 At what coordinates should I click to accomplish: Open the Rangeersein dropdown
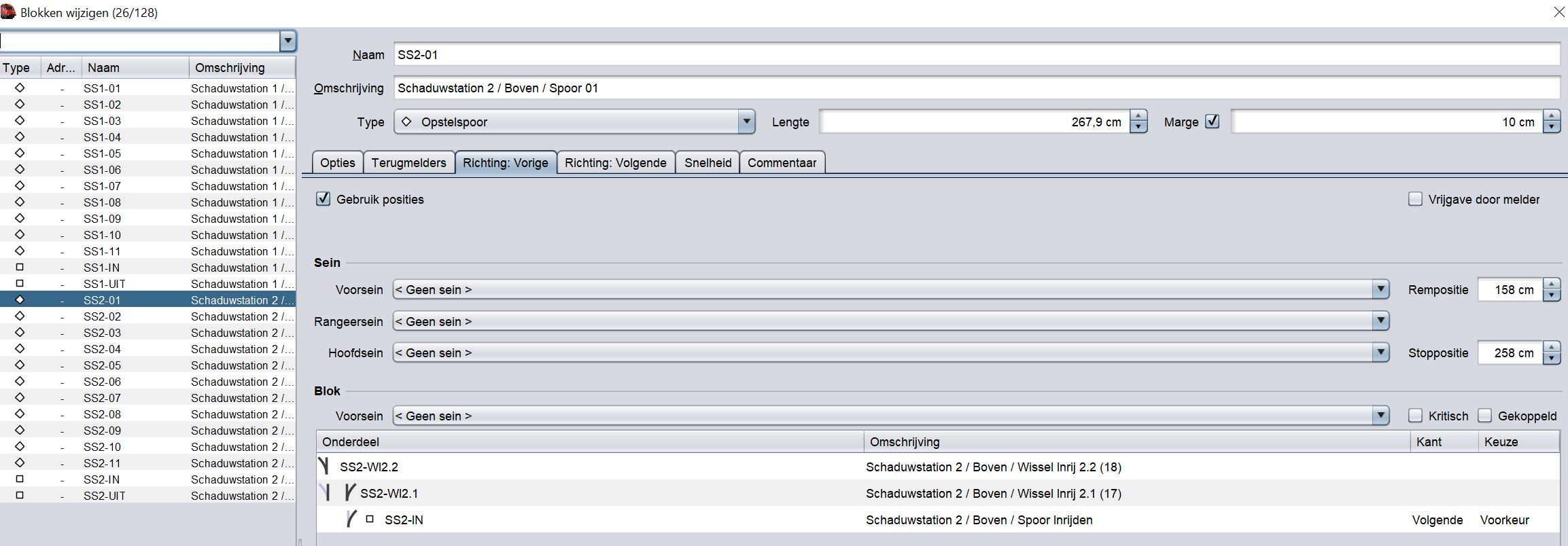coord(1380,321)
